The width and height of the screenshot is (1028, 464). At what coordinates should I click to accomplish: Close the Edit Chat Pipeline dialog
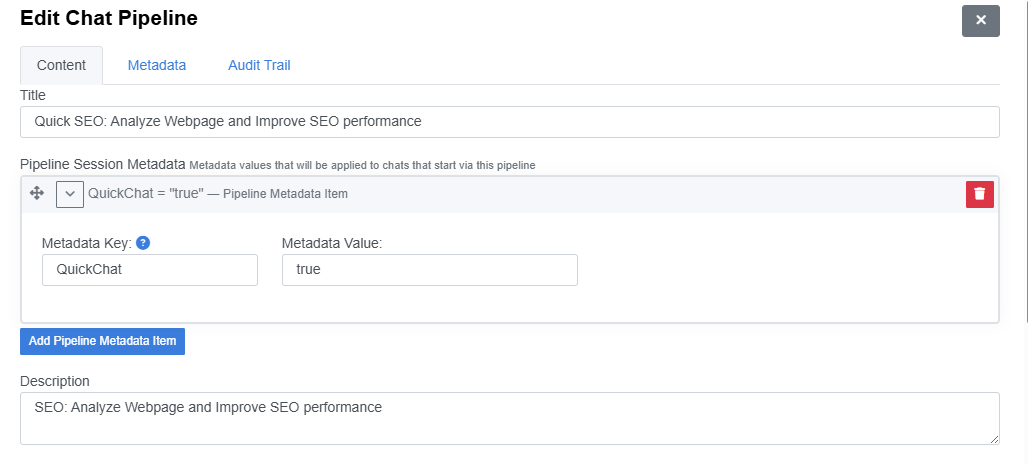pyautogui.click(x=980, y=20)
